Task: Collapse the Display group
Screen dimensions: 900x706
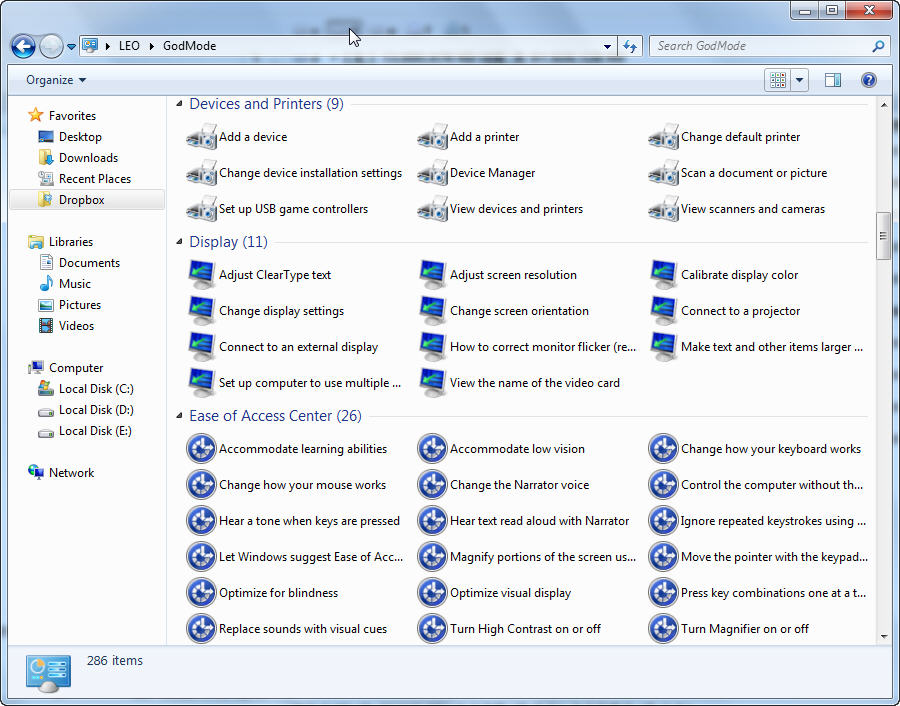Action: [179, 242]
